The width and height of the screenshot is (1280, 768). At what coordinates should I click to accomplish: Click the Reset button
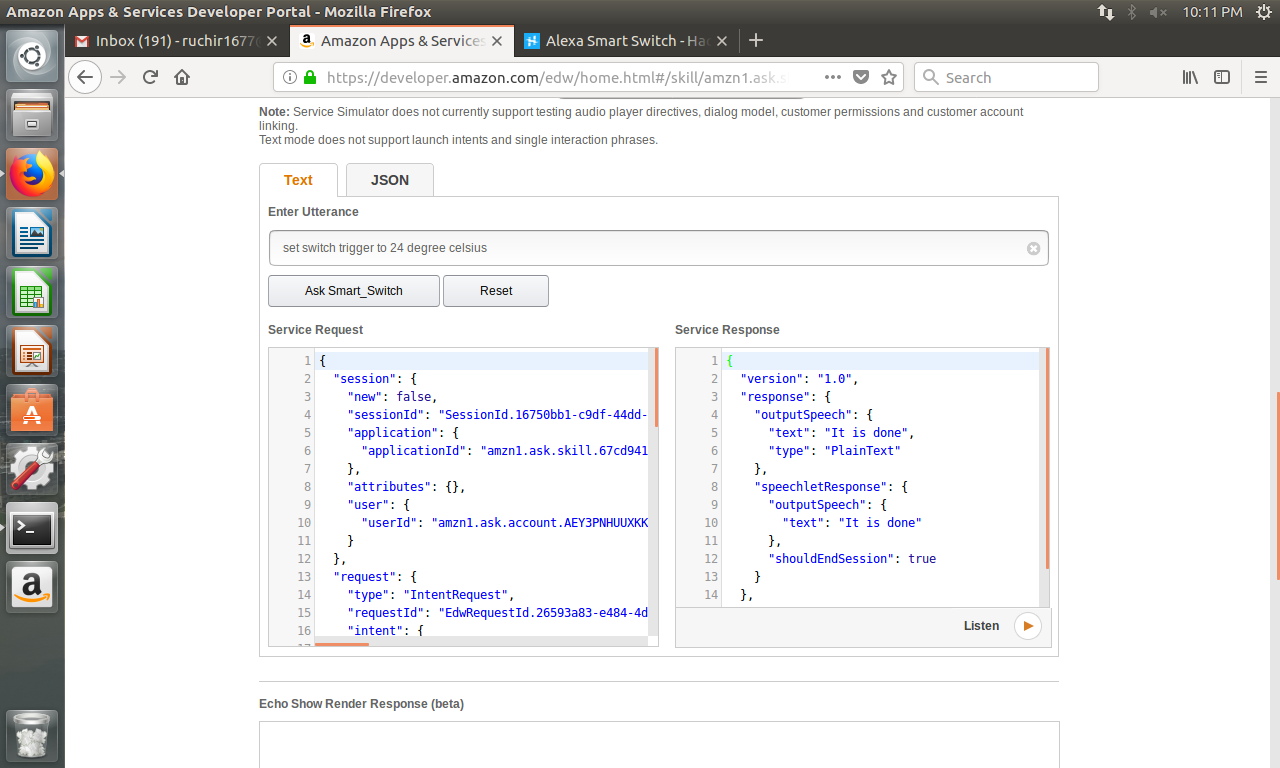pos(496,291)
